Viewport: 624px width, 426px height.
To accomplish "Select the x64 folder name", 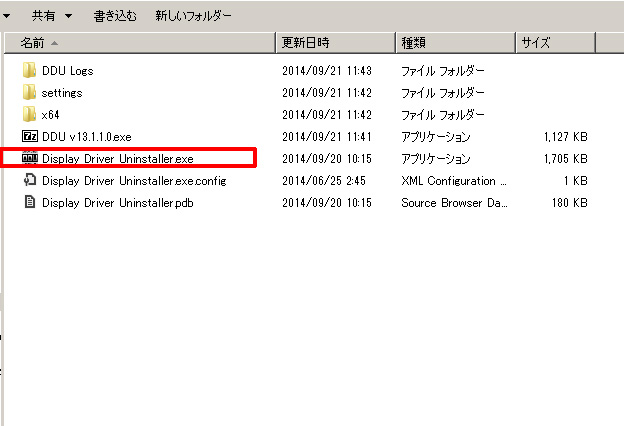I will point(51,115).
